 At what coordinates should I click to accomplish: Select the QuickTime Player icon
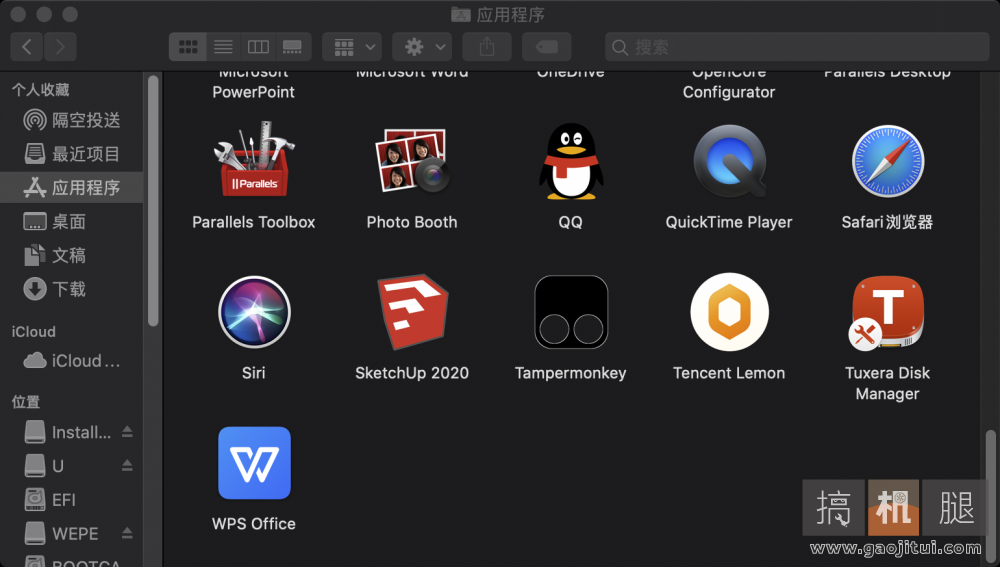[729, 161]
